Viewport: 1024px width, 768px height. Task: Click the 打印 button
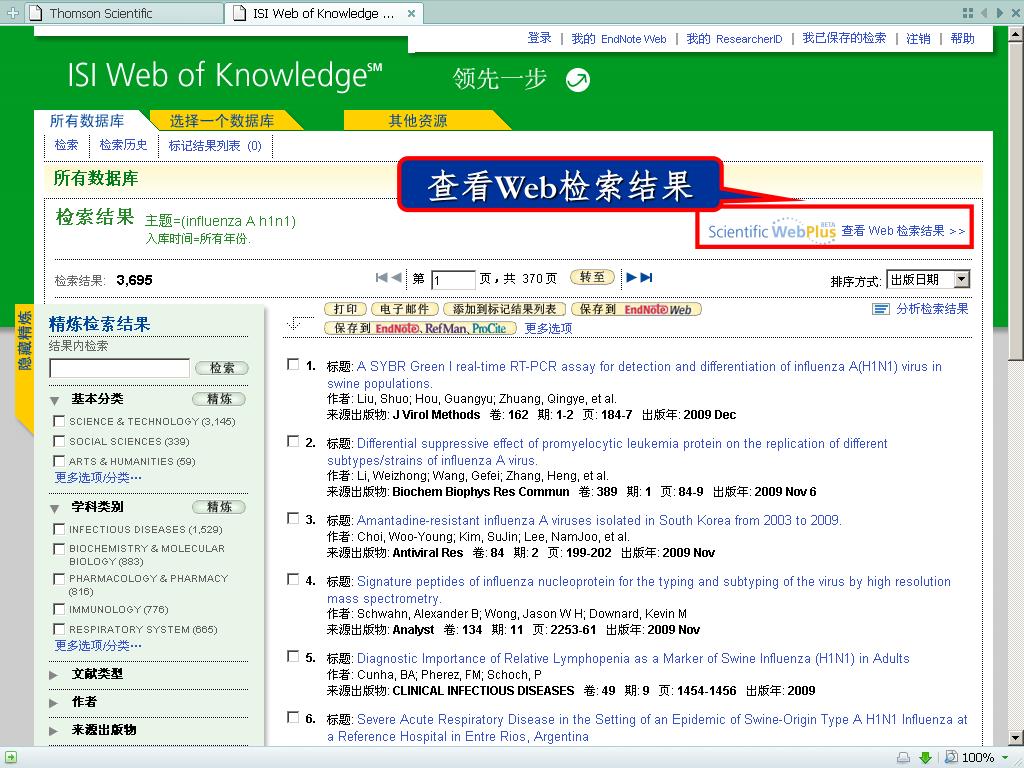click(x=345, y=309)
